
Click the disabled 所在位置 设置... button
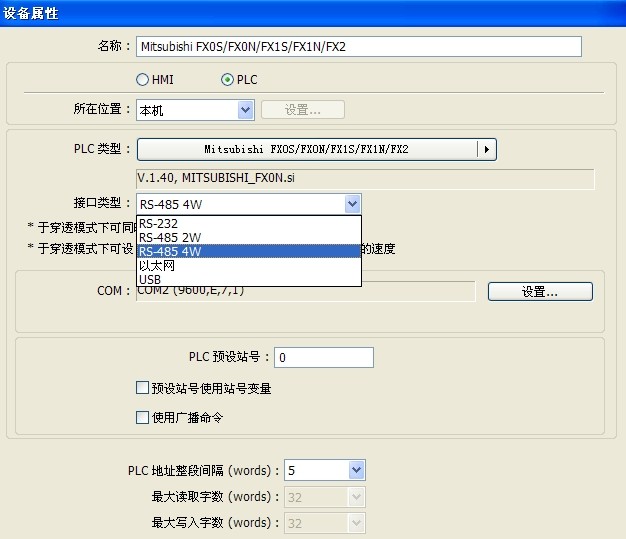pos(303,110)
